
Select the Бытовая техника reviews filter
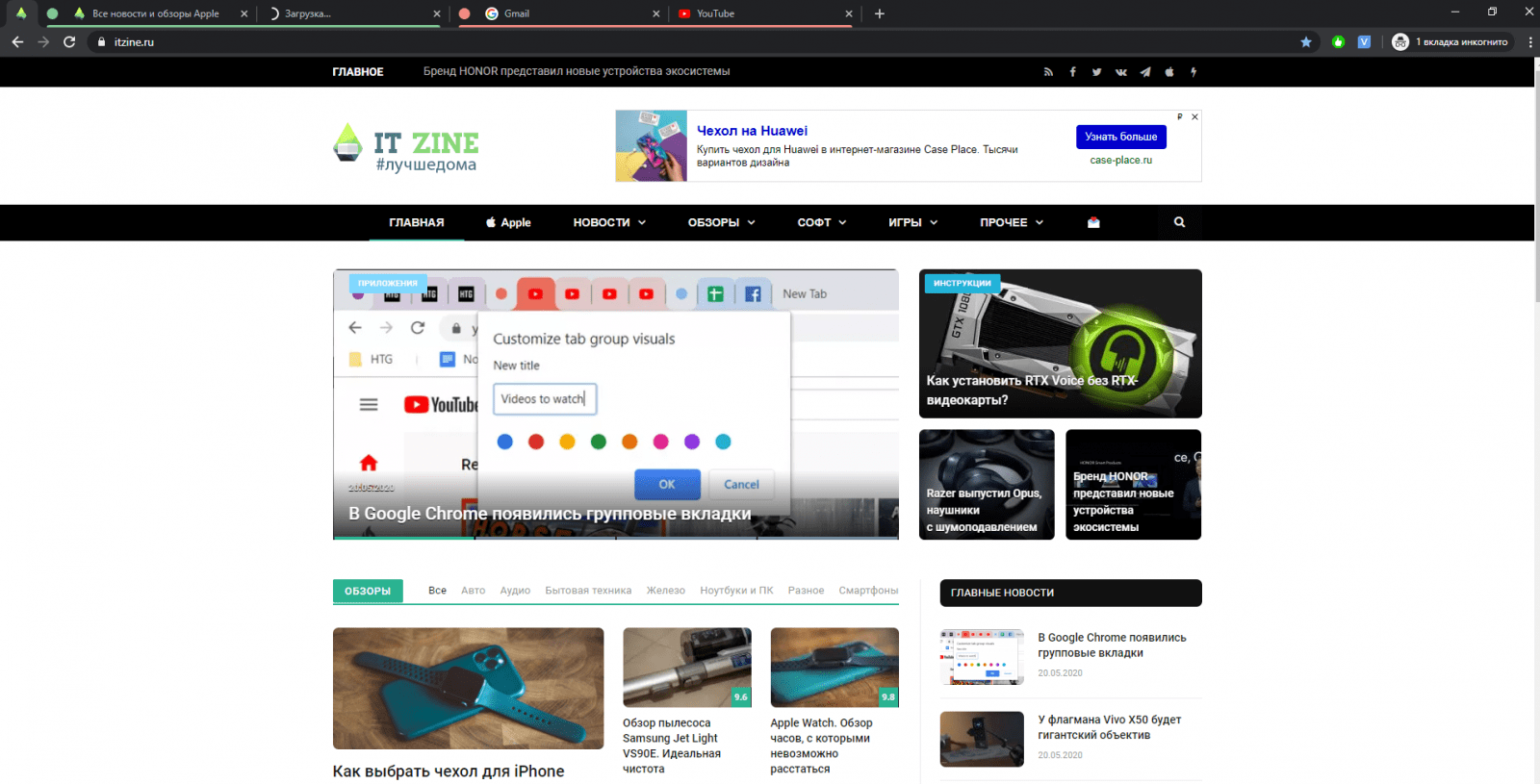click(x=588, y=591)
